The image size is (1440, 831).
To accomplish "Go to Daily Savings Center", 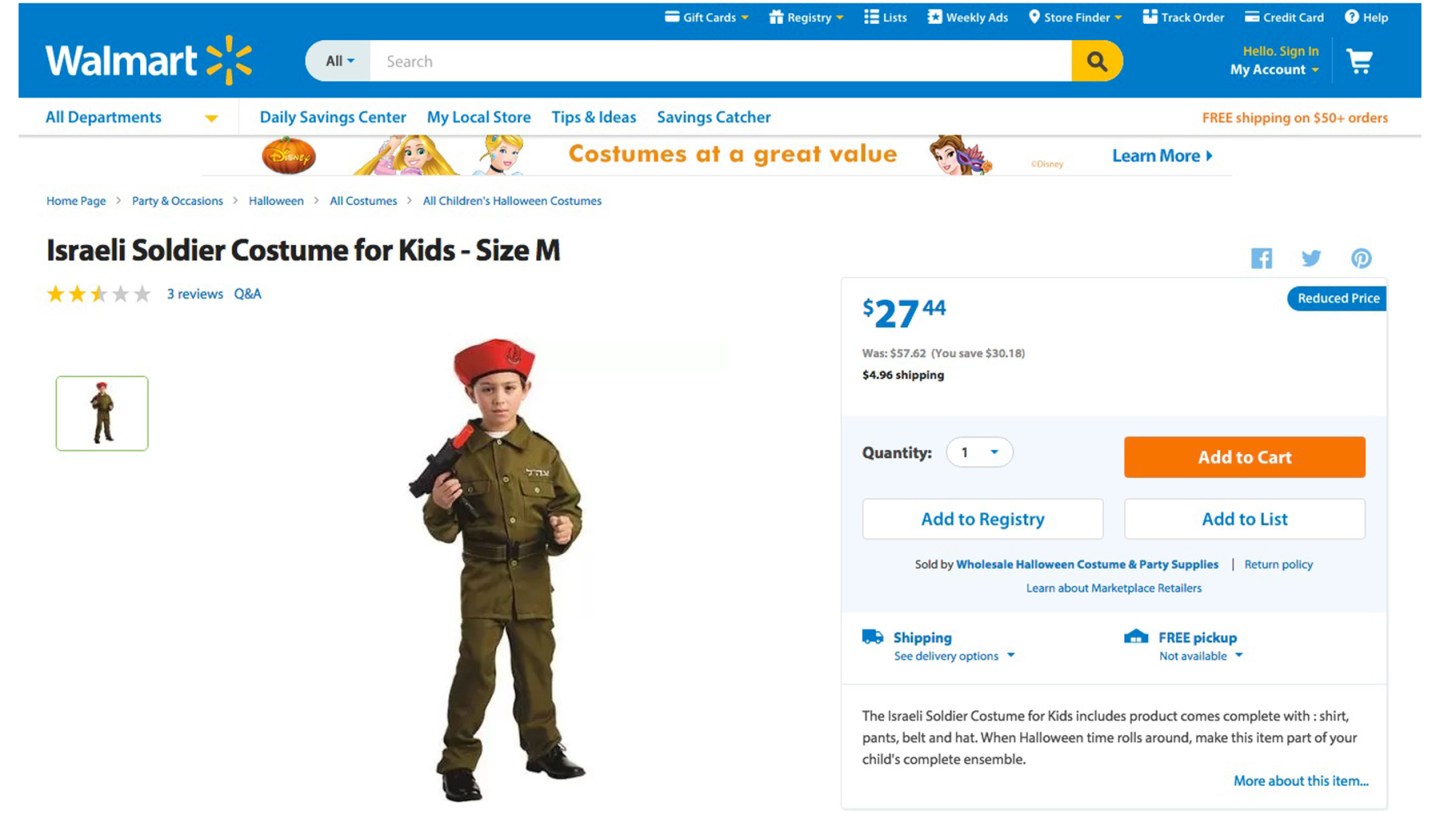I will (333, 117).
